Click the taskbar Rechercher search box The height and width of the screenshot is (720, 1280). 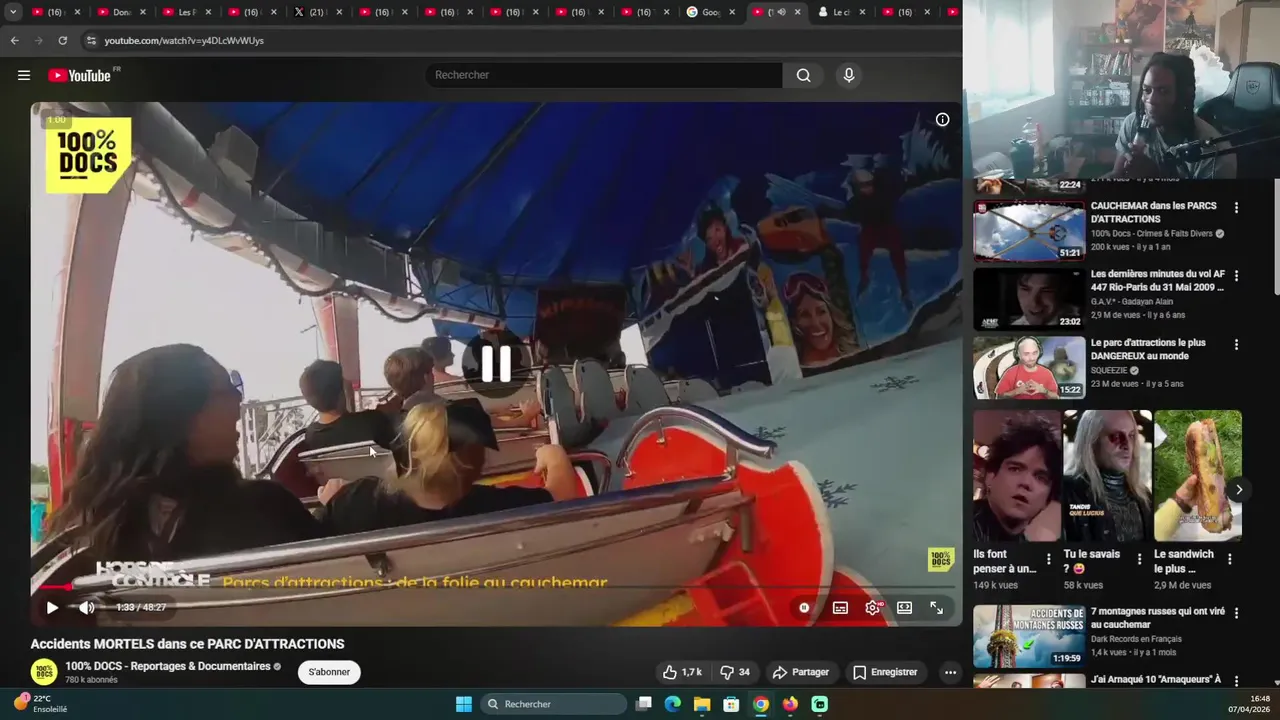[553, 704]
